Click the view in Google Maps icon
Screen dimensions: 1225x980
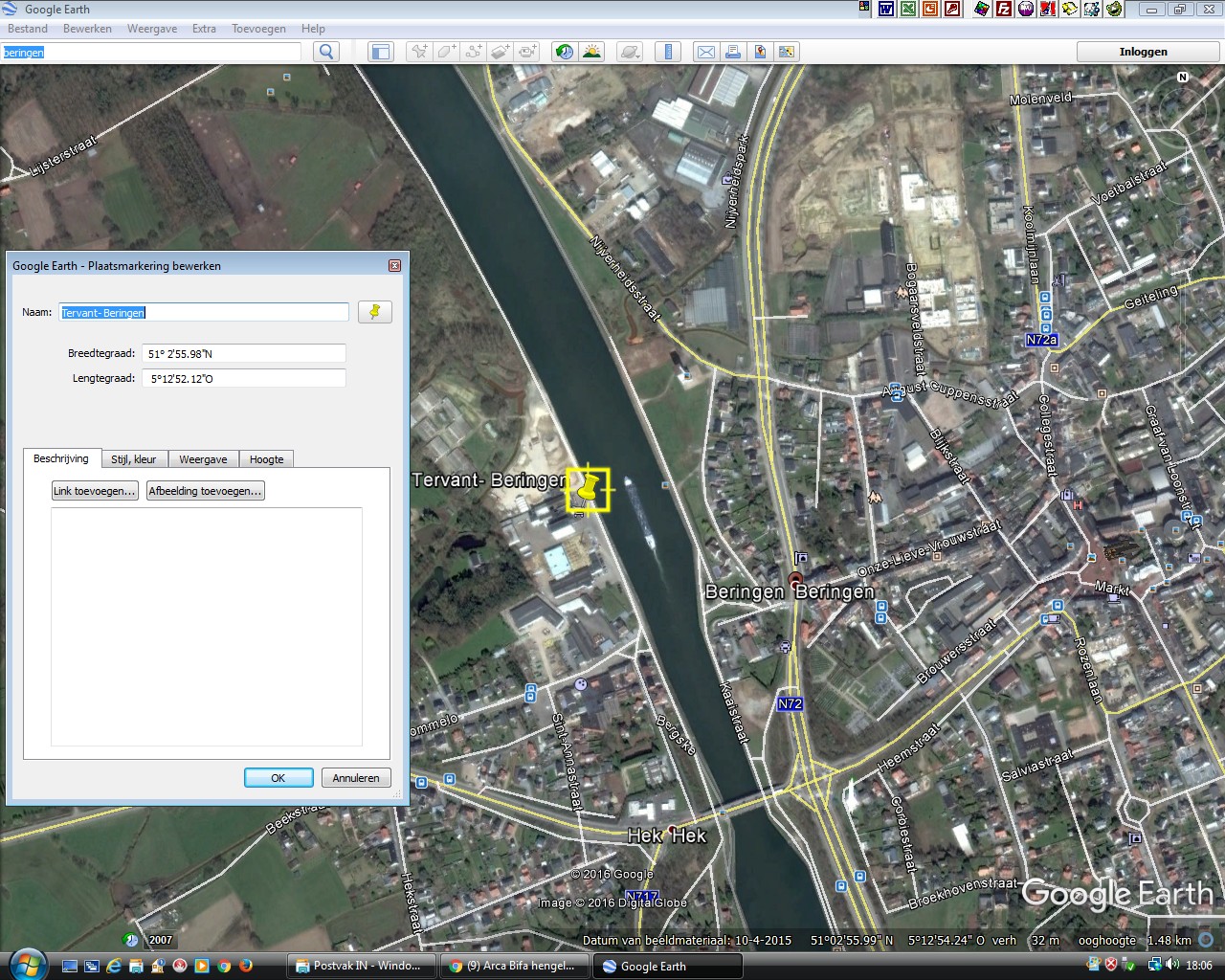760,52
